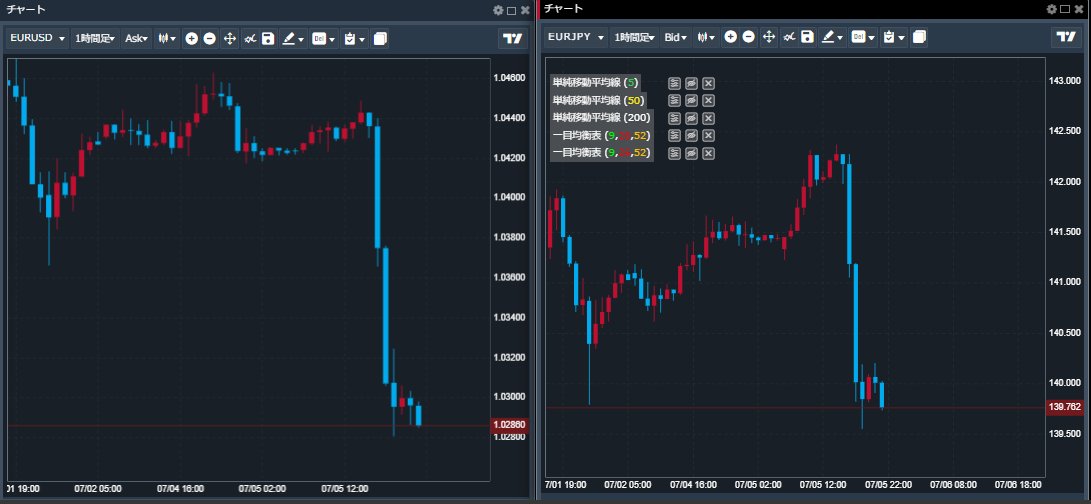Zoom out on the EURUSD chart
Viewport: 1091px width, 504px height.
(209, 39)
